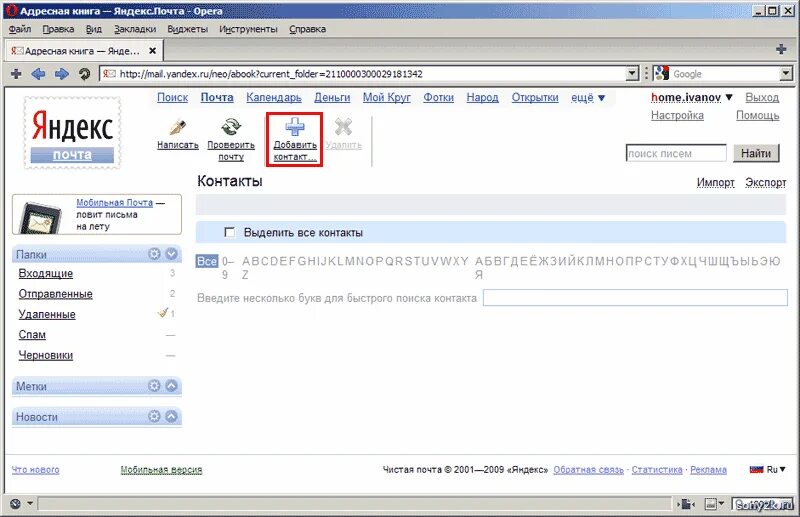Click the Импорт link
The width and height of the screenshot is (800, 517).
(715, 182)
